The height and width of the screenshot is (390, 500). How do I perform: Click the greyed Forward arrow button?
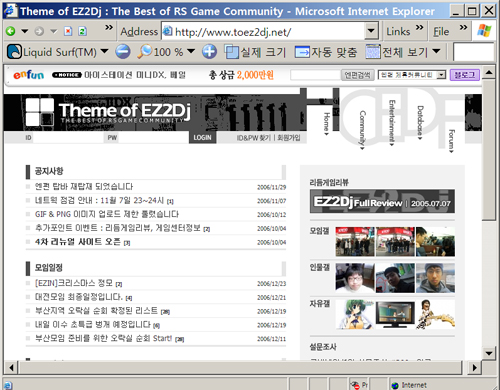coord(39,31)
